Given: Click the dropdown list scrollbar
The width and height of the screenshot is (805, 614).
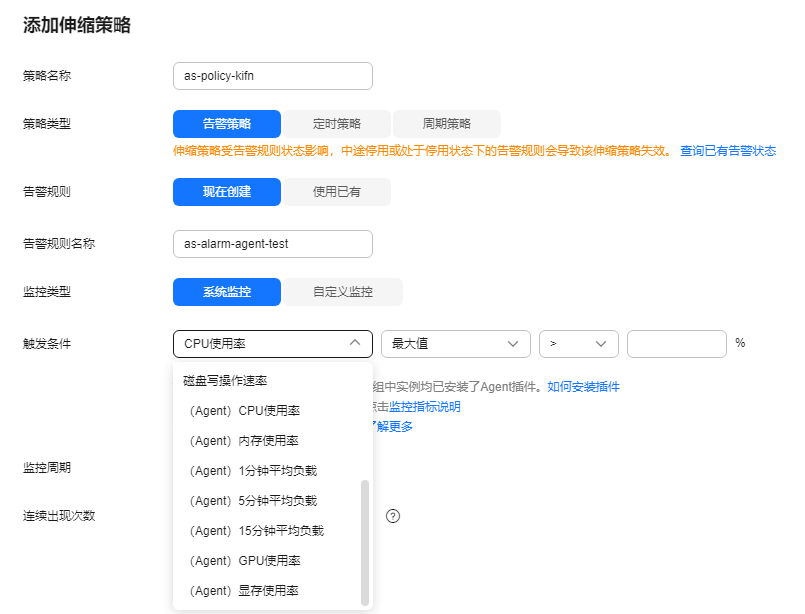Looking at the screenshot, I should [365, 540].
